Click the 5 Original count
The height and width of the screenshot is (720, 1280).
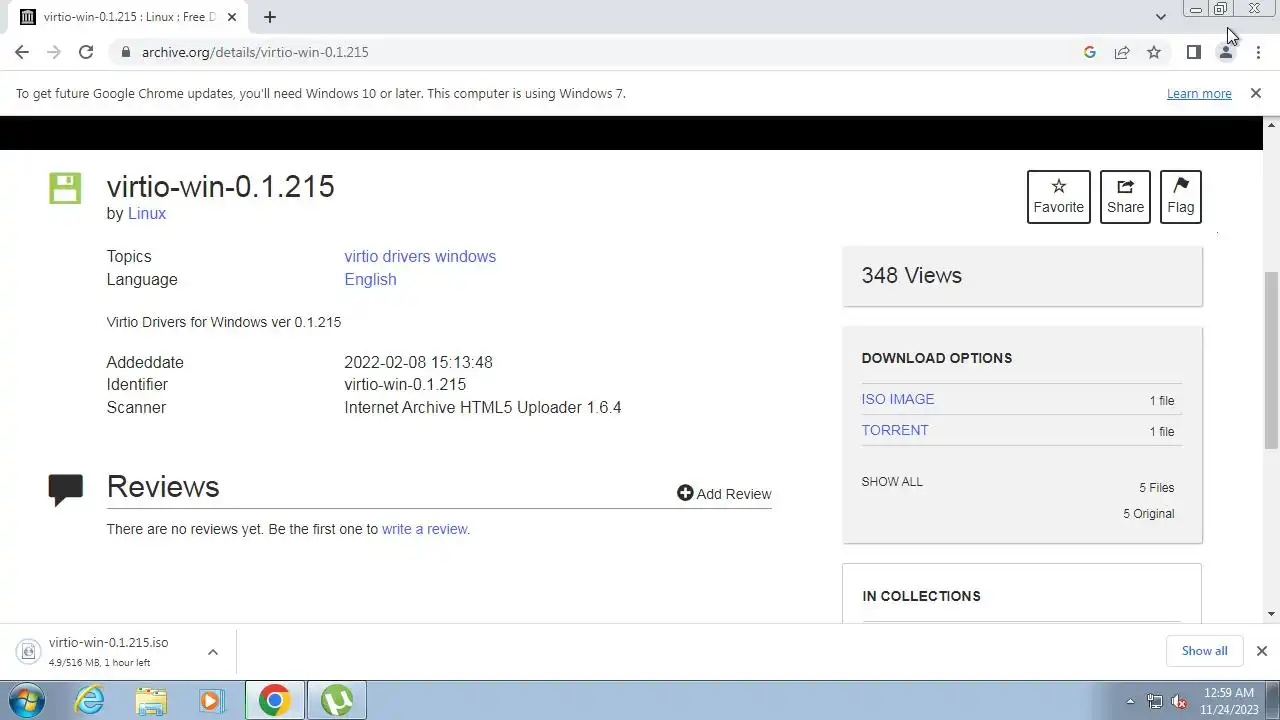[1148, 514]
